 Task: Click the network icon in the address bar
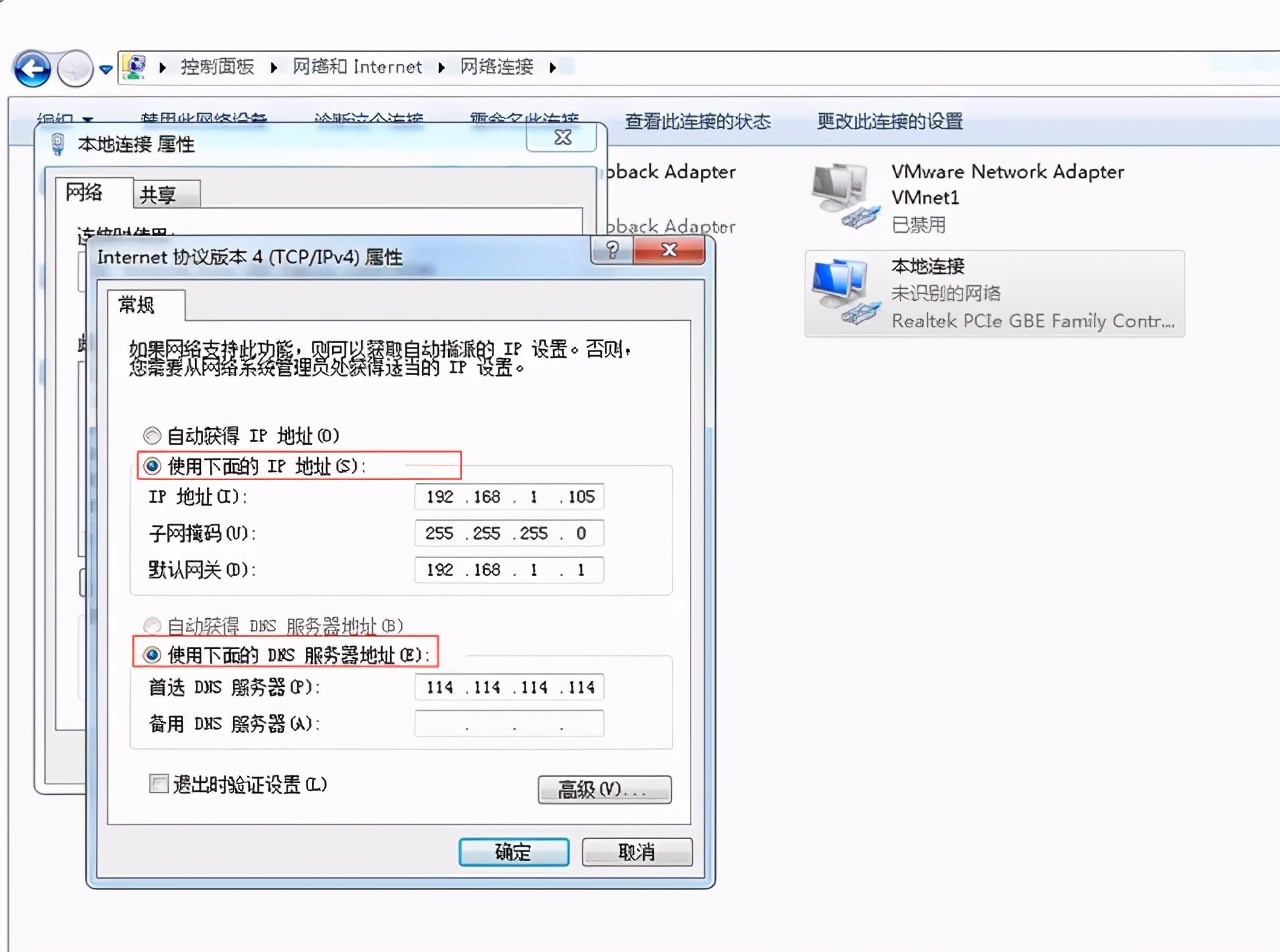[134, 66]
